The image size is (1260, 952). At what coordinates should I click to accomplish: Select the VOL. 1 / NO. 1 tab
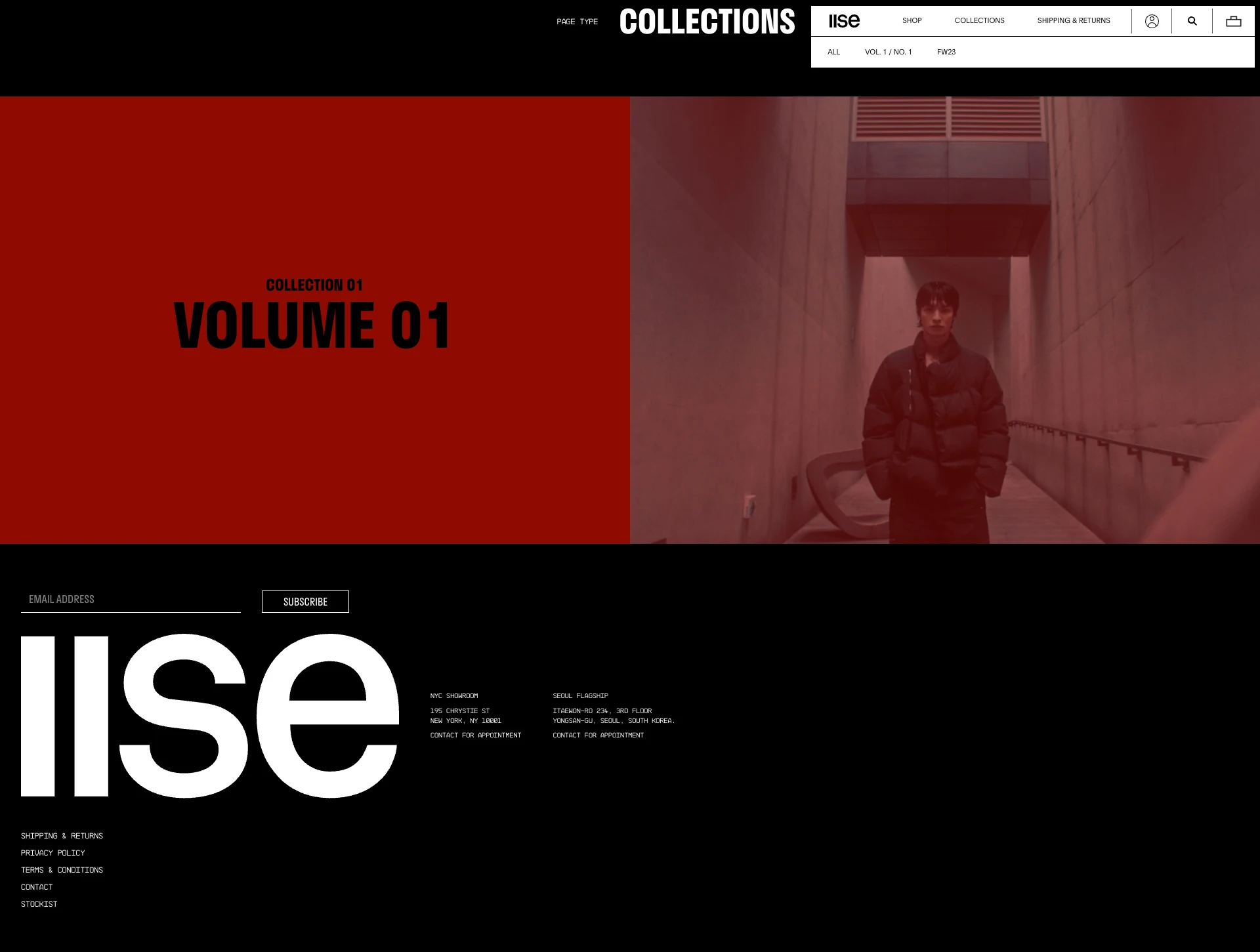coord(888,51)
